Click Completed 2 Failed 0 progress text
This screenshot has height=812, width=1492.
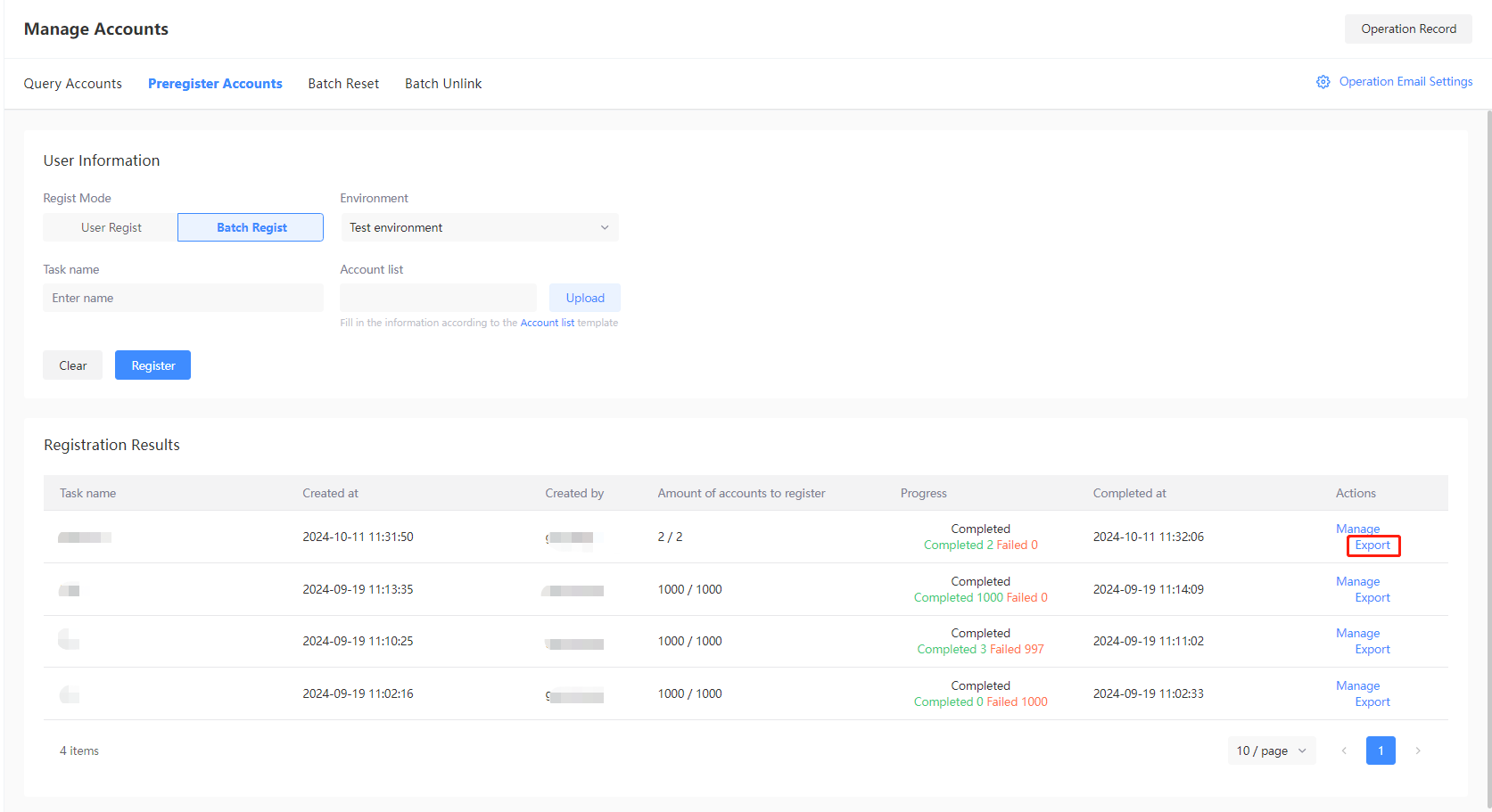[980, 545]
